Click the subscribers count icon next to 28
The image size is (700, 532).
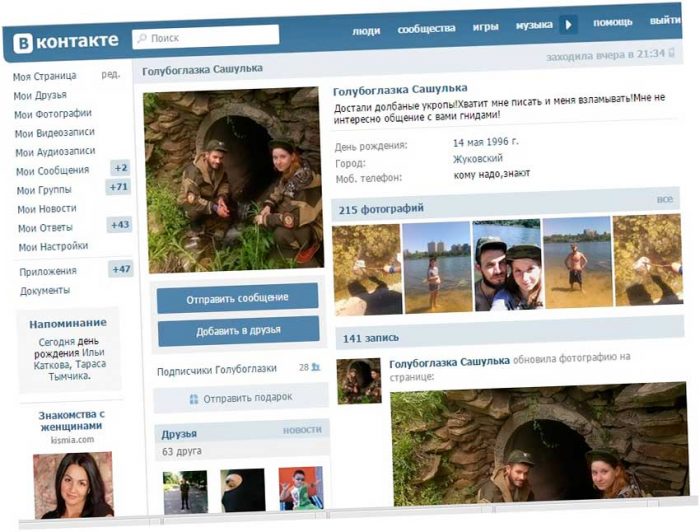pyautogui.click(x=316, y=367)
